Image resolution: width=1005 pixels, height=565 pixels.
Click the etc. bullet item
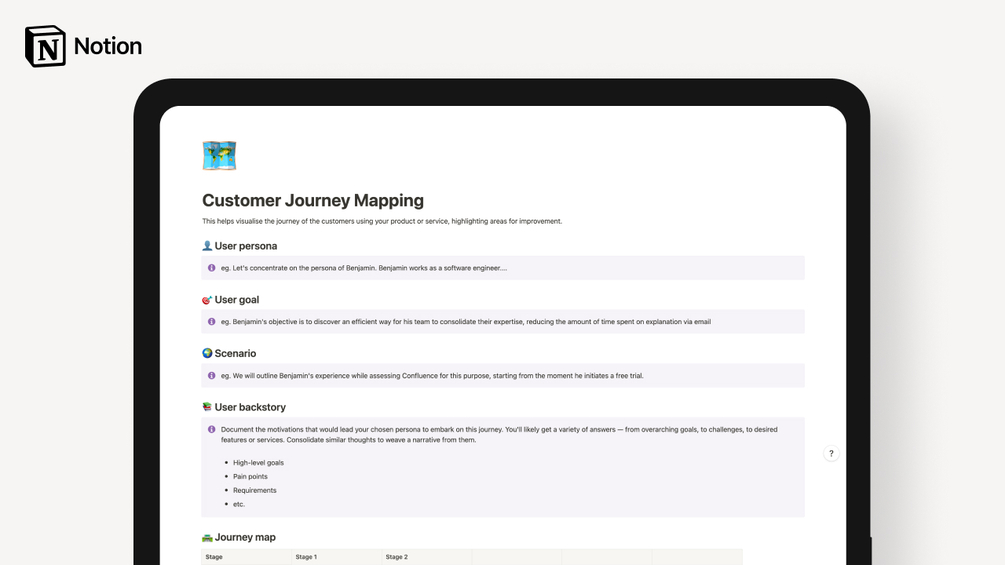click(x=238, y=505)
